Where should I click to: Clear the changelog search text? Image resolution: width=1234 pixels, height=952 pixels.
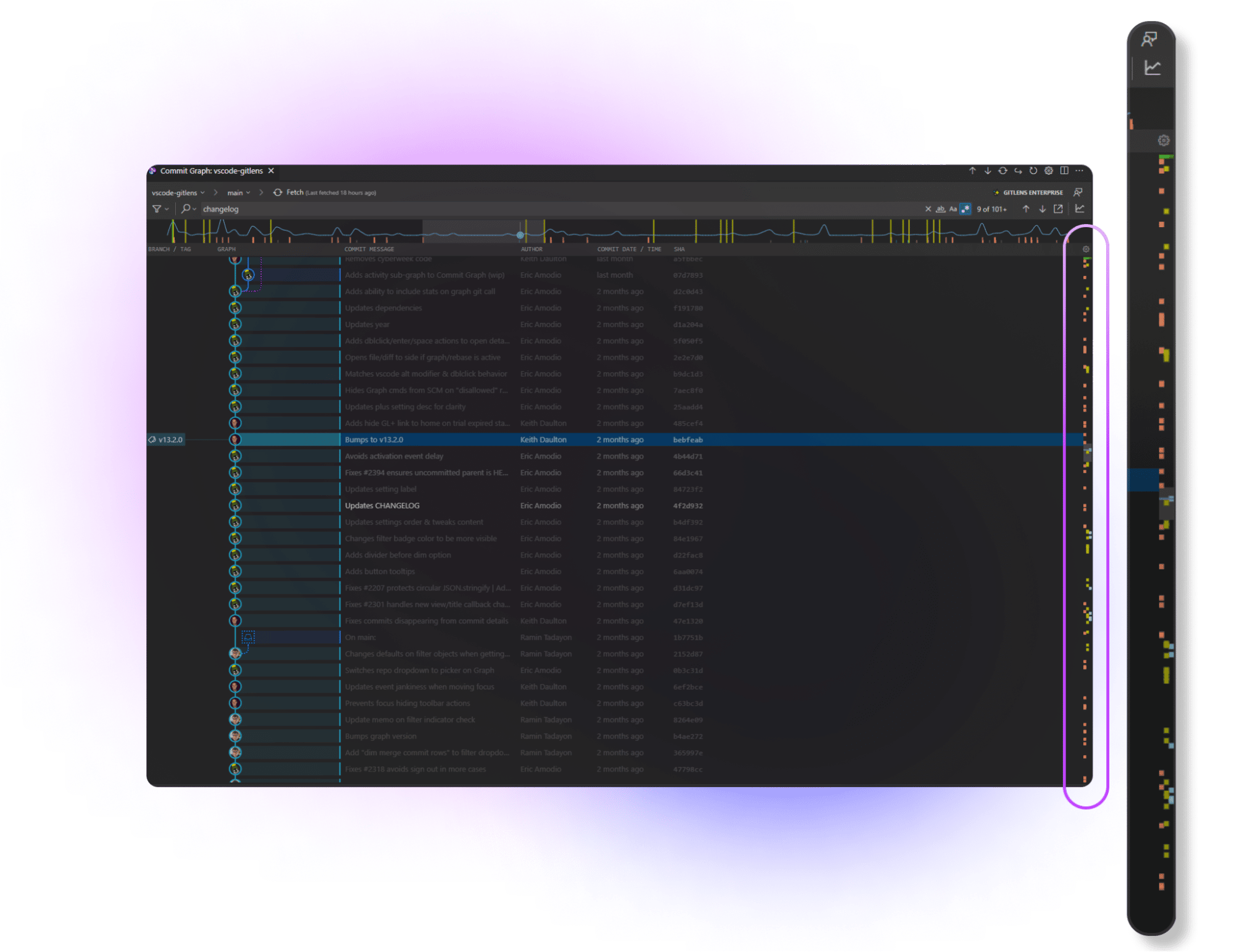point(928,209)
